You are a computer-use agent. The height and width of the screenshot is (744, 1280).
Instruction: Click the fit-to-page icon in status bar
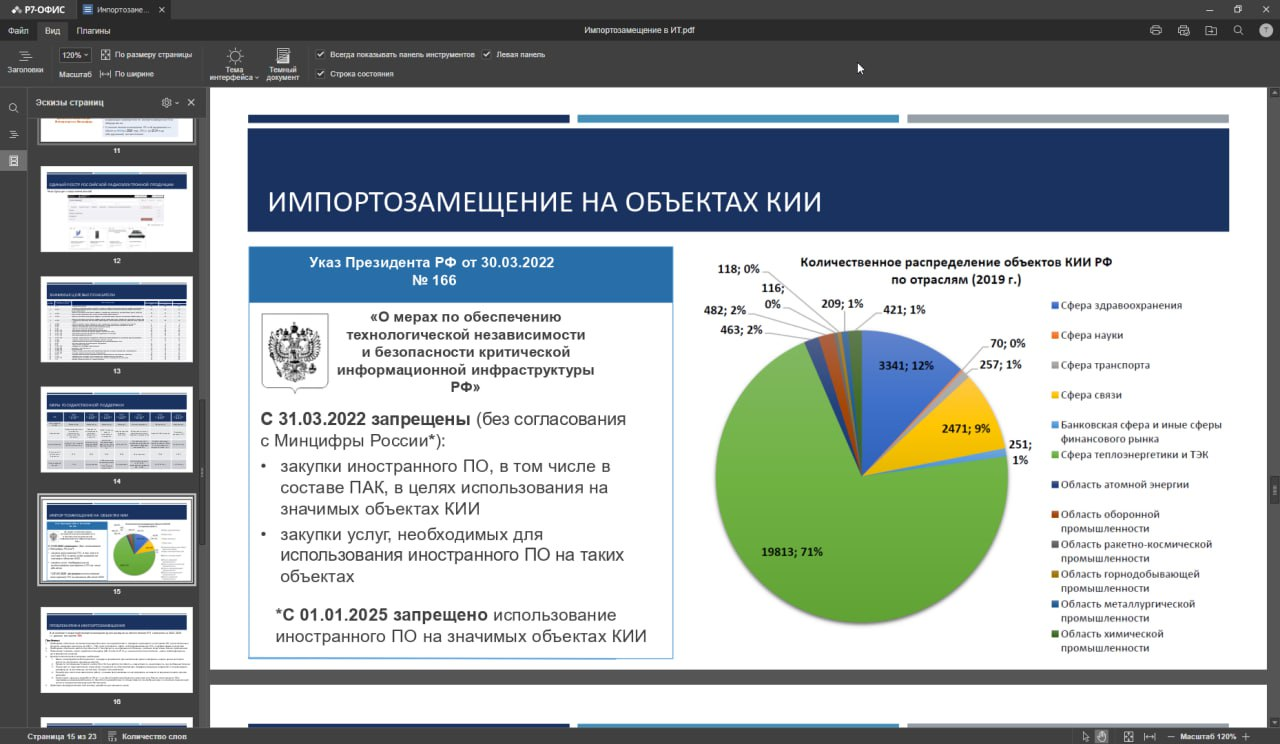pos(1129,736)
